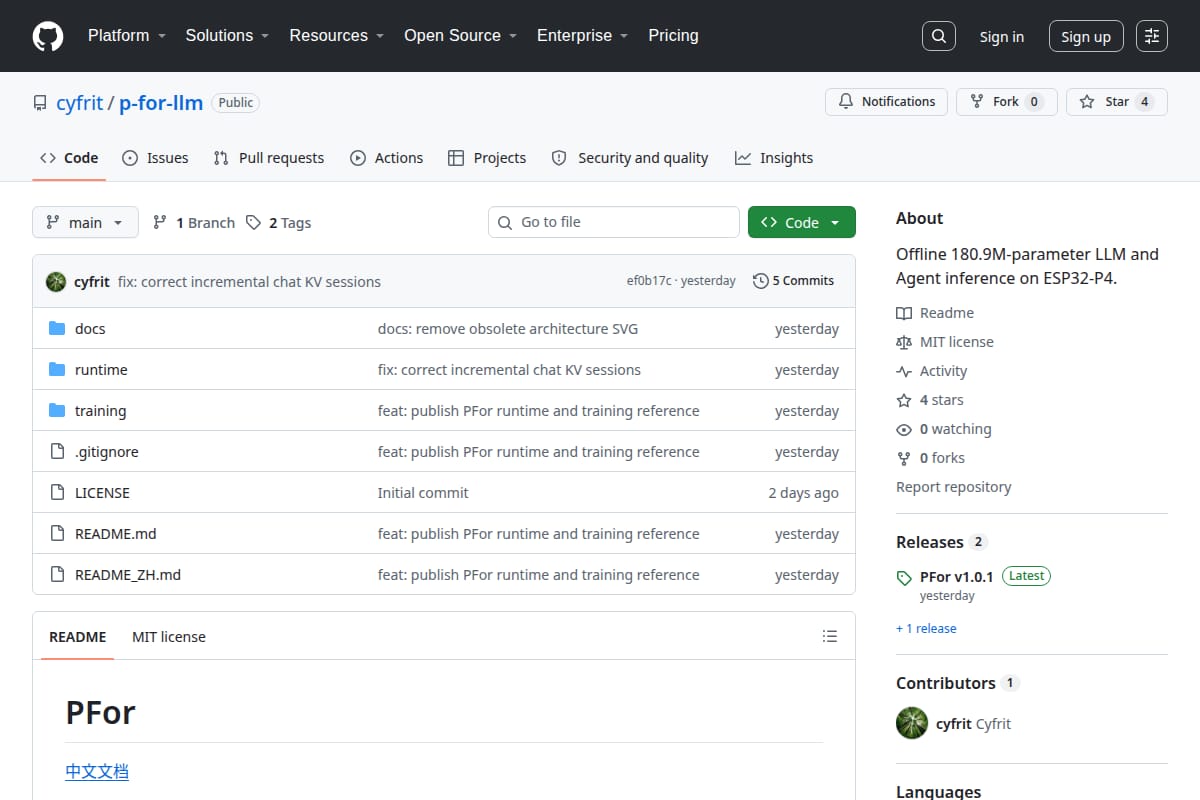Click the docs folder icon
Viewport: 1200px width, 800px height.
coord(57,329)
